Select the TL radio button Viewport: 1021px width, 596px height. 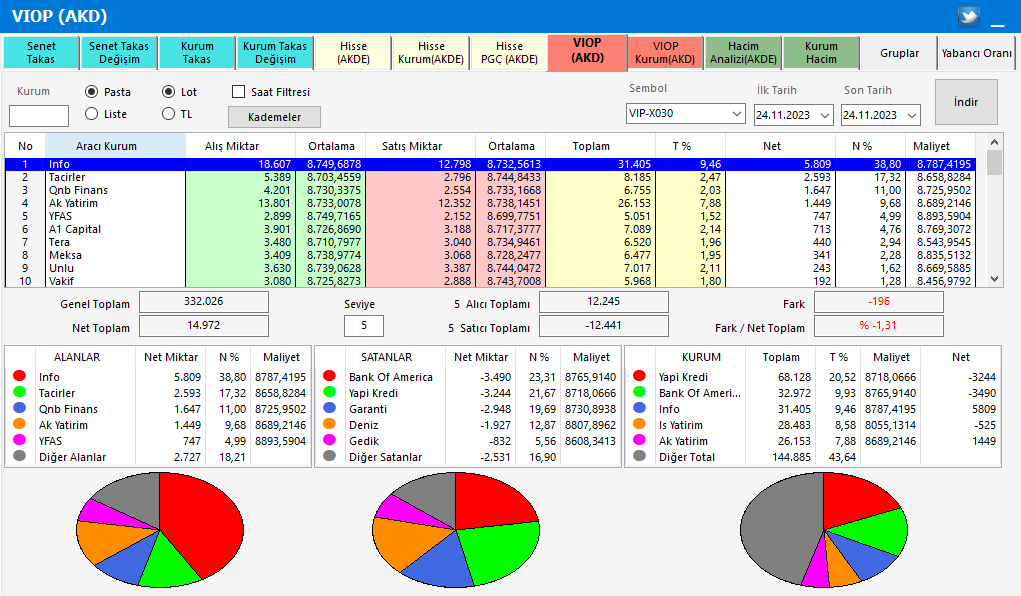[169, 113]
